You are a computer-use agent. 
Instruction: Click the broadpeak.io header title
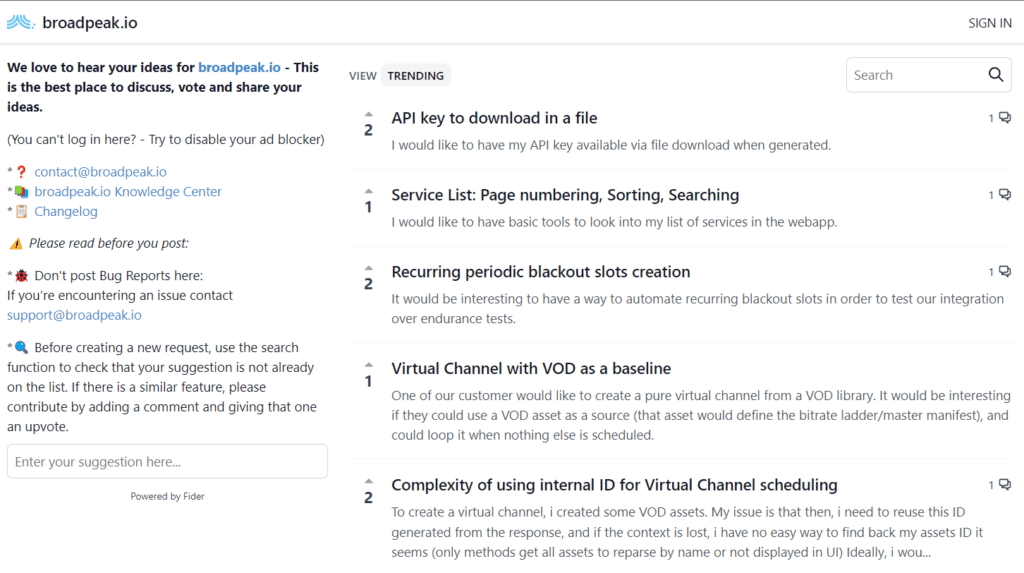89,23
